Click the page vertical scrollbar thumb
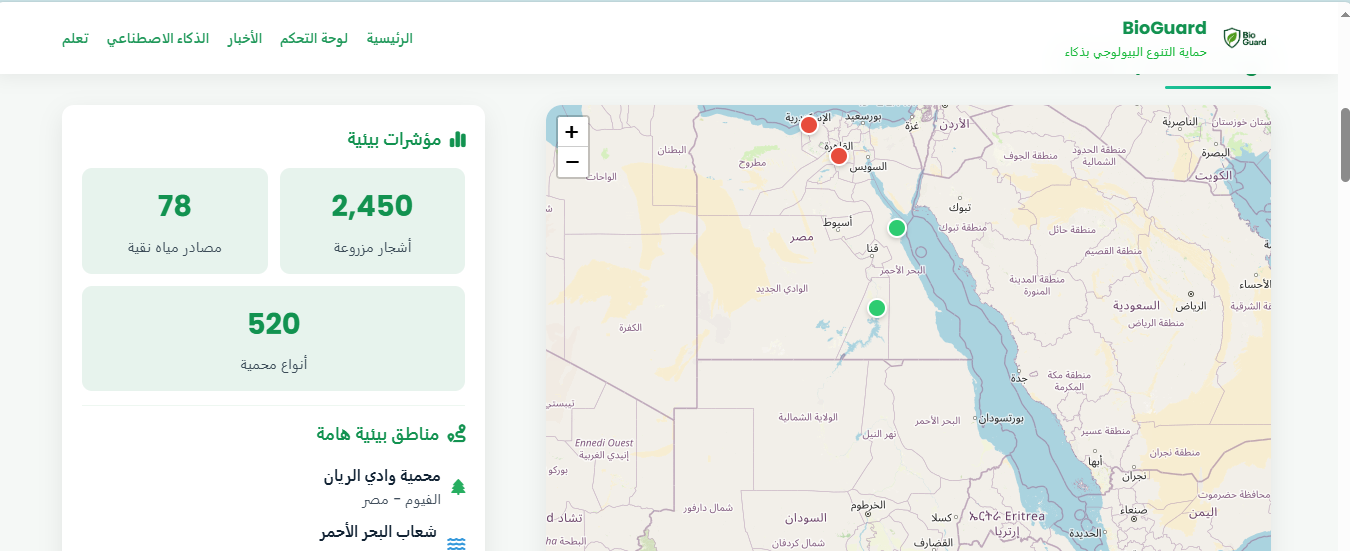 [1345, 144]
